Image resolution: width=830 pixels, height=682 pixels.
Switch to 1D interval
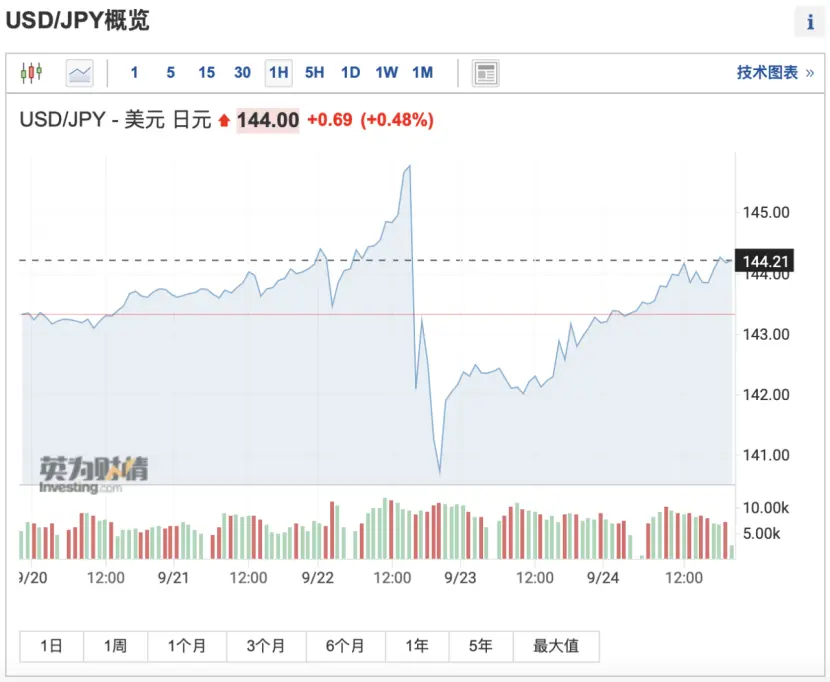(x=350, y=73)
